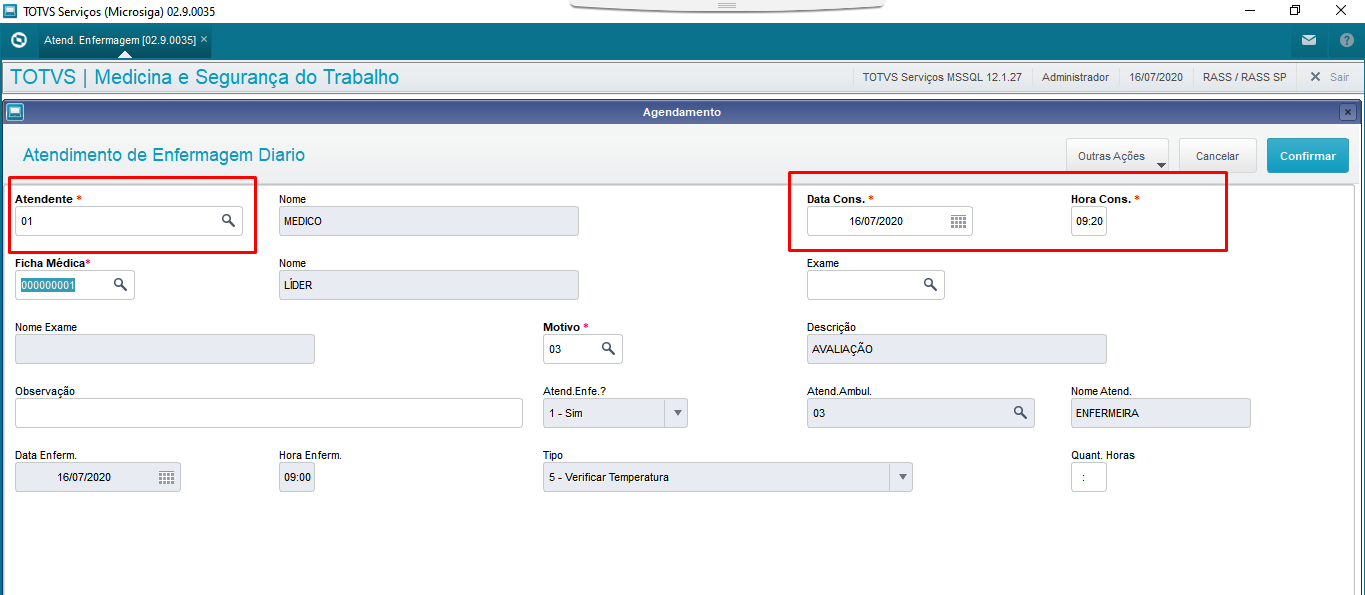Click the 16/07/2020 date in header
This screenshot has width=1365, height=595.
(x=1156, y=77)
